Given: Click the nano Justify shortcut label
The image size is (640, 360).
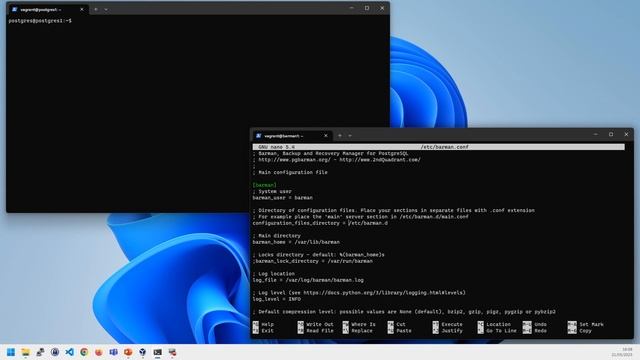Looking at the screenshot, I should click(452, 331).
